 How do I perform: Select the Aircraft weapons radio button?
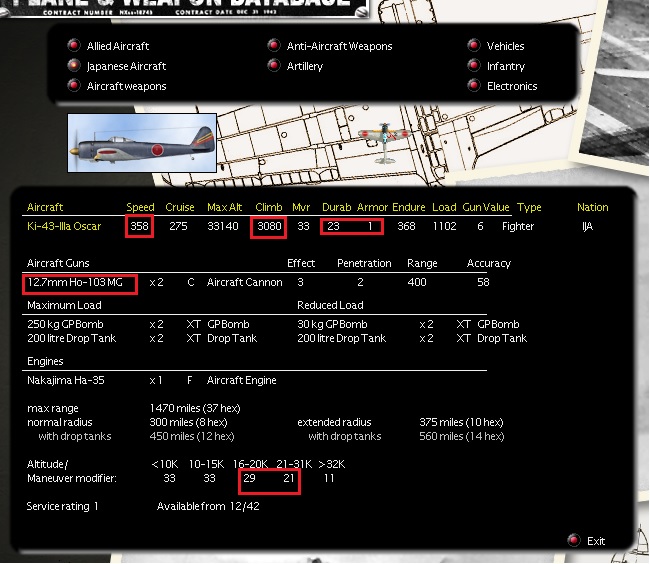[74, 85]
